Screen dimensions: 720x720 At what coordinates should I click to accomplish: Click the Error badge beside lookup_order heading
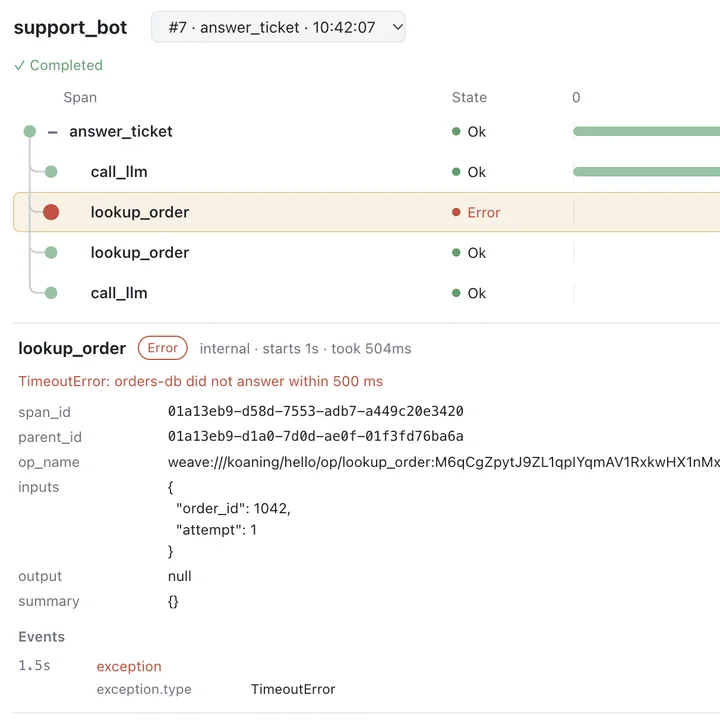[163, 348]
